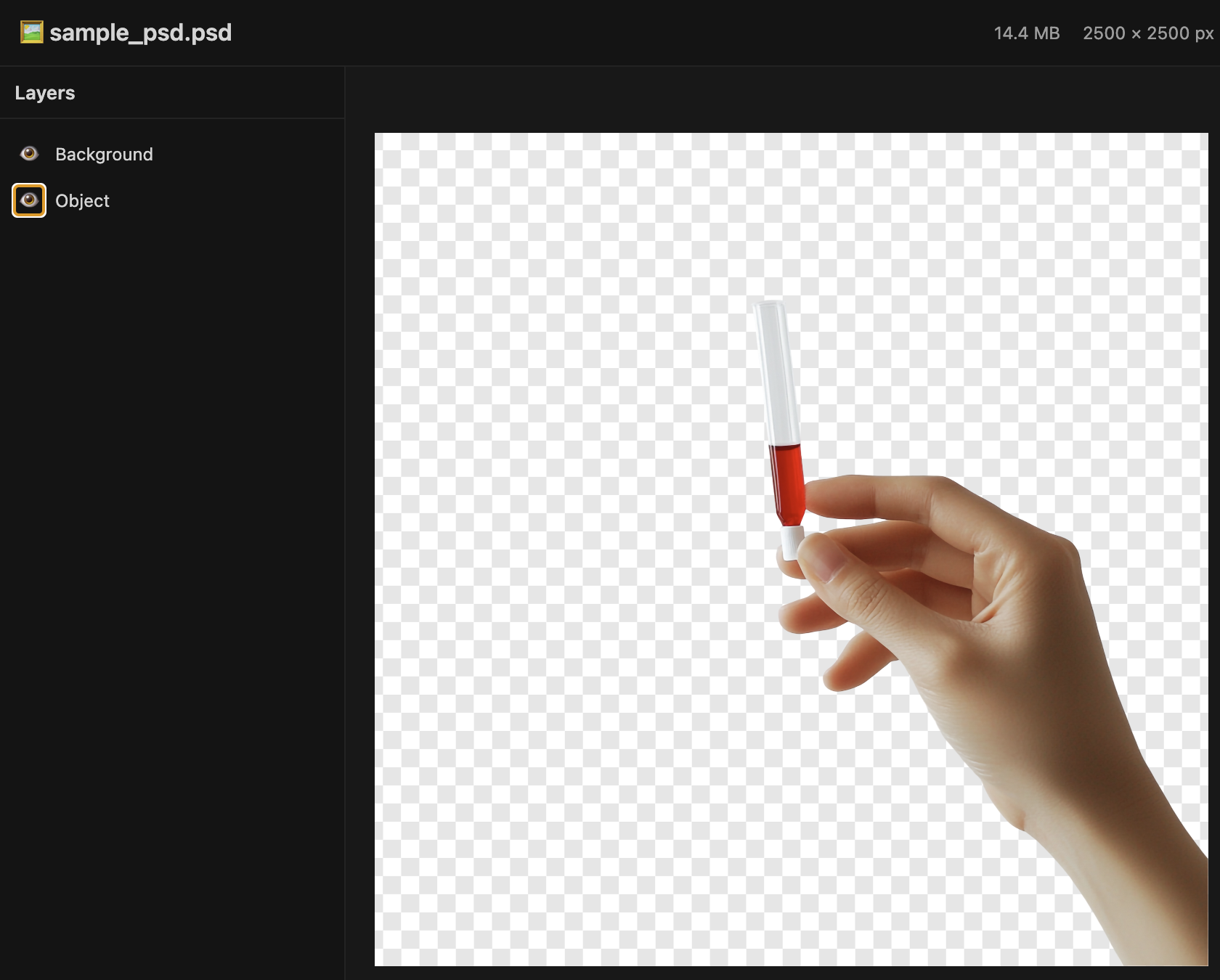1220x980 pixels.
Task: Click the red liquid in the test tube
Action: click(x=786, y=481)
